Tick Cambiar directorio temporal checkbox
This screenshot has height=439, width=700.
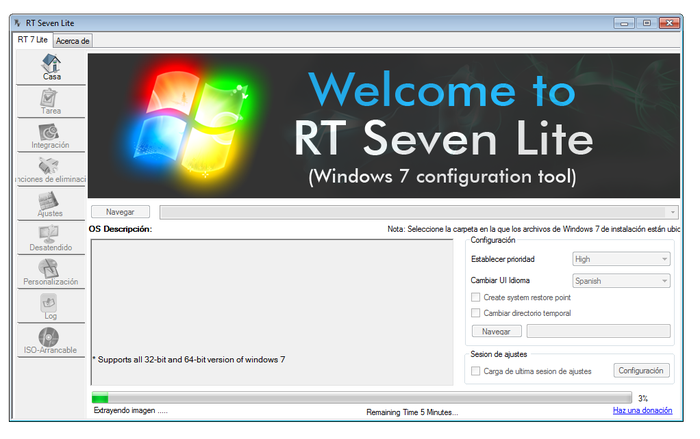(x=475, y=313)
